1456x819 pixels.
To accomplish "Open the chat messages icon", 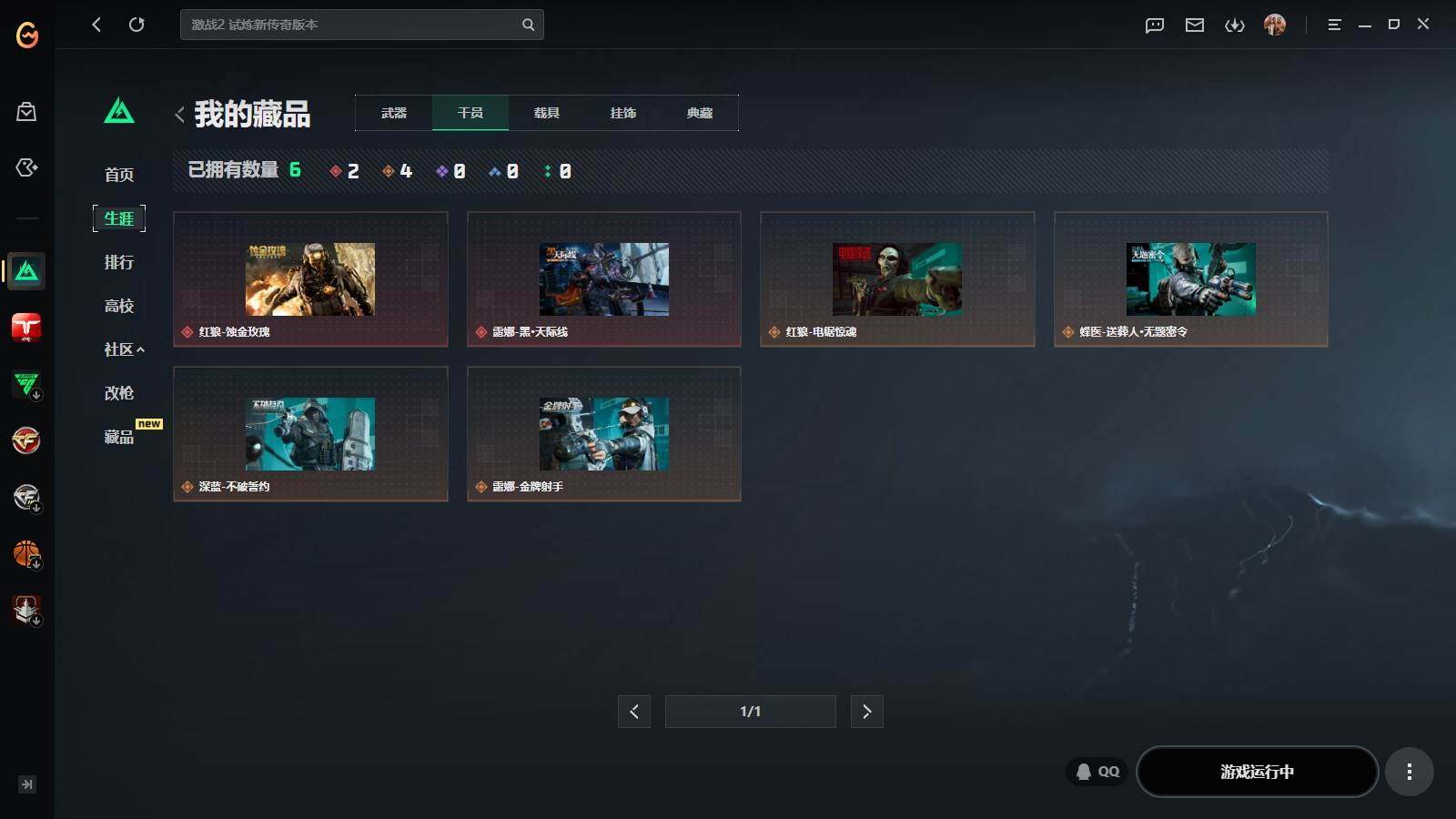I will (x=1155, y=25).
